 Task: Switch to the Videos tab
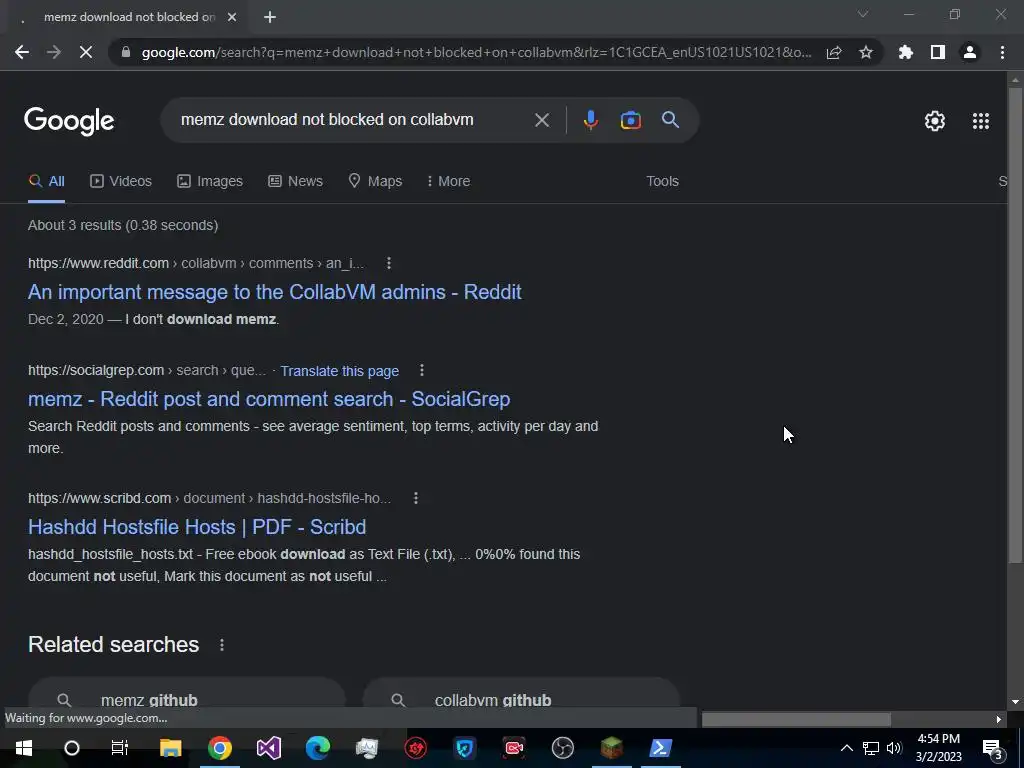[121, 181]
